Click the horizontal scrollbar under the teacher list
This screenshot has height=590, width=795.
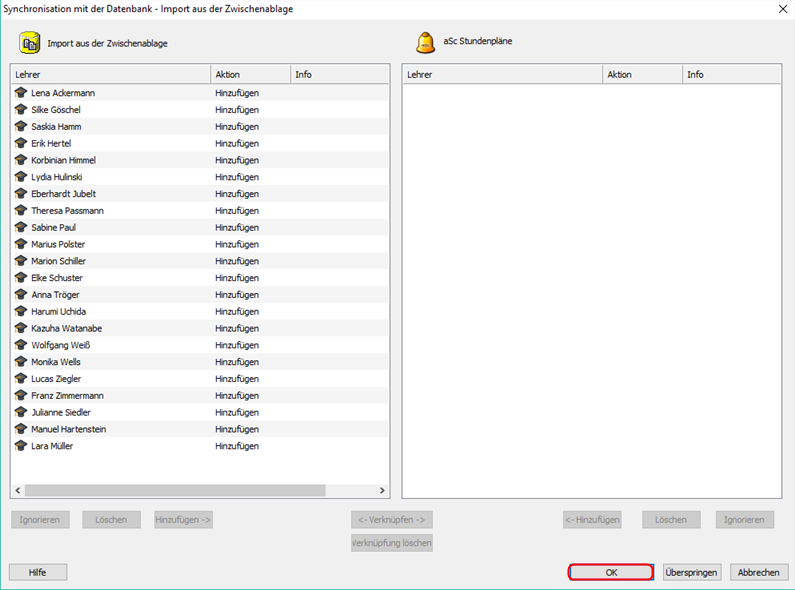tap(175, 490)
